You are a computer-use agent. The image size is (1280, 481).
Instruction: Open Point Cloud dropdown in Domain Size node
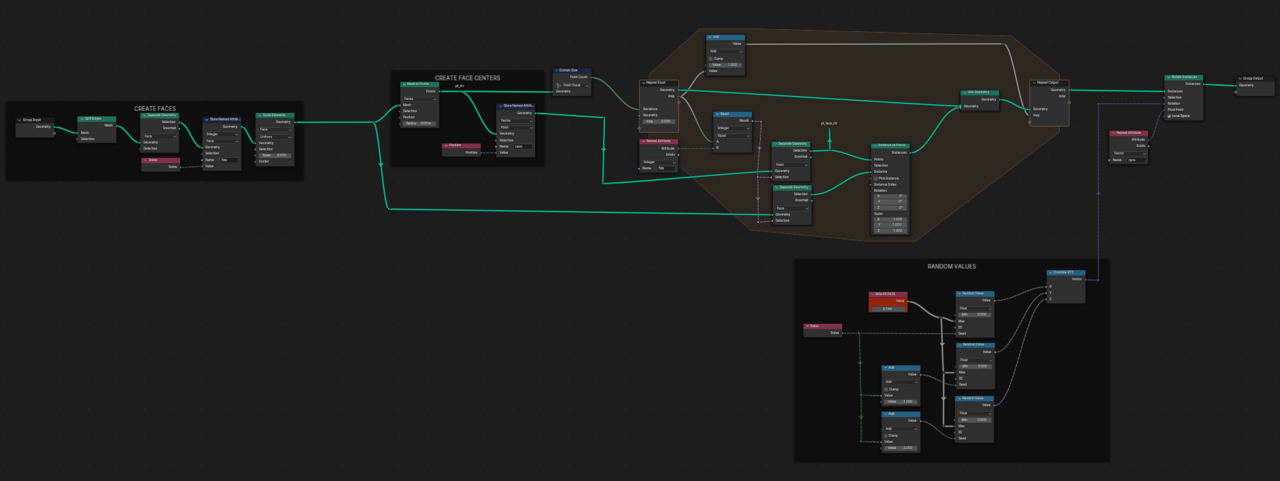coord(574,84)
